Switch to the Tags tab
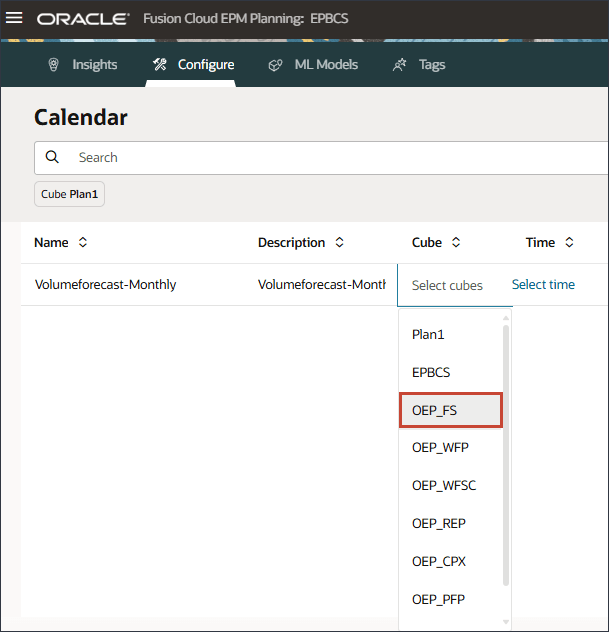609x632 pixels. (419, 65)
